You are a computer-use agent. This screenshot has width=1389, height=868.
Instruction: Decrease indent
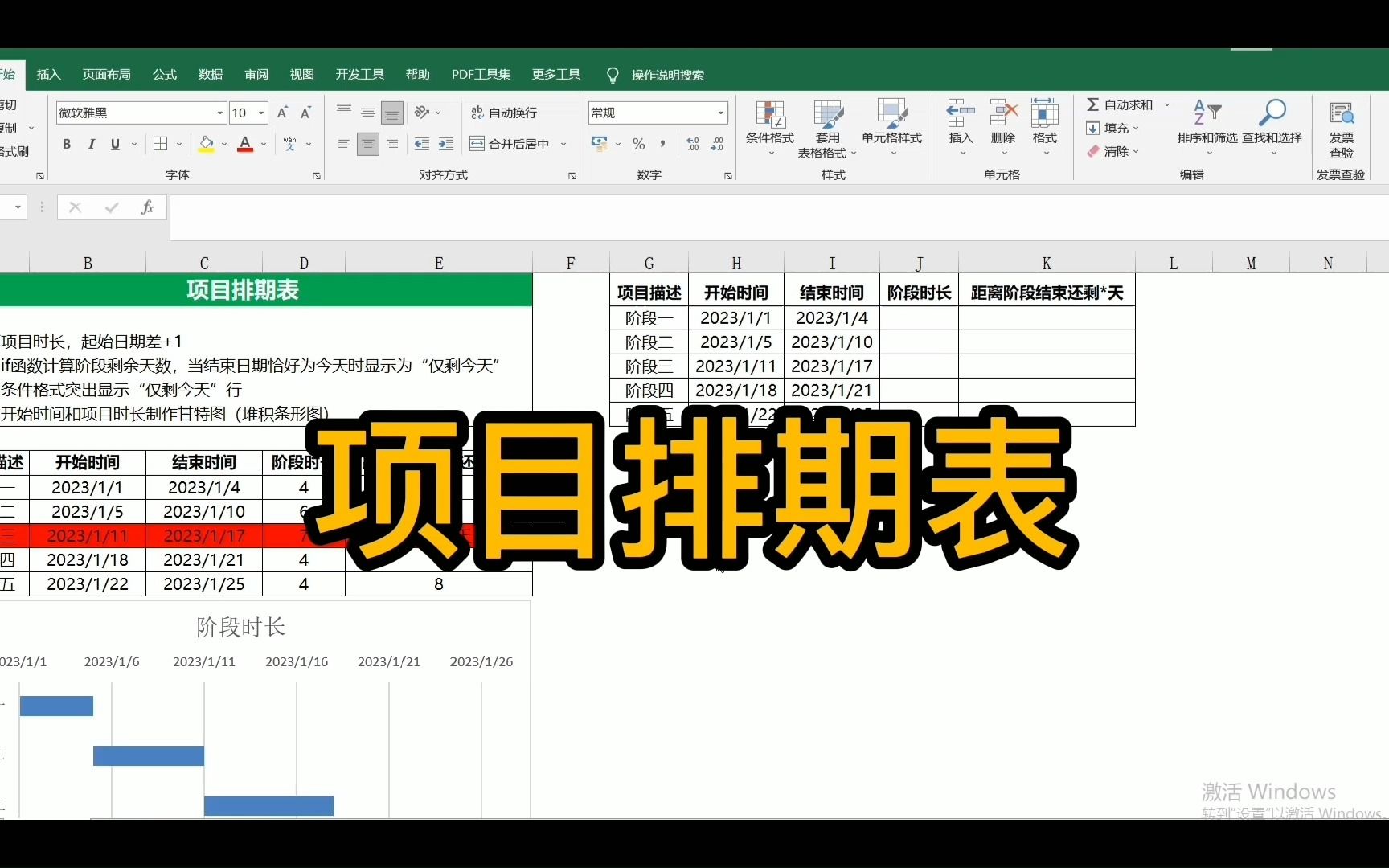click(422, 144)
